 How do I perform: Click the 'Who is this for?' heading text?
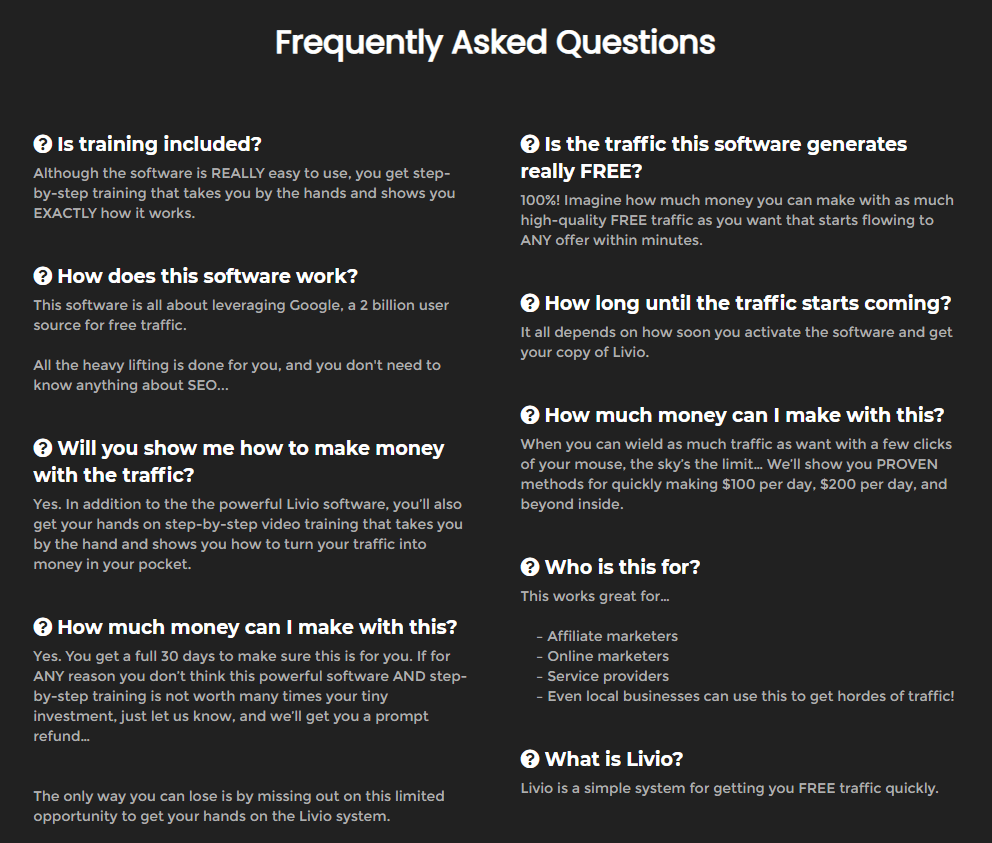(x=611, y=567)
